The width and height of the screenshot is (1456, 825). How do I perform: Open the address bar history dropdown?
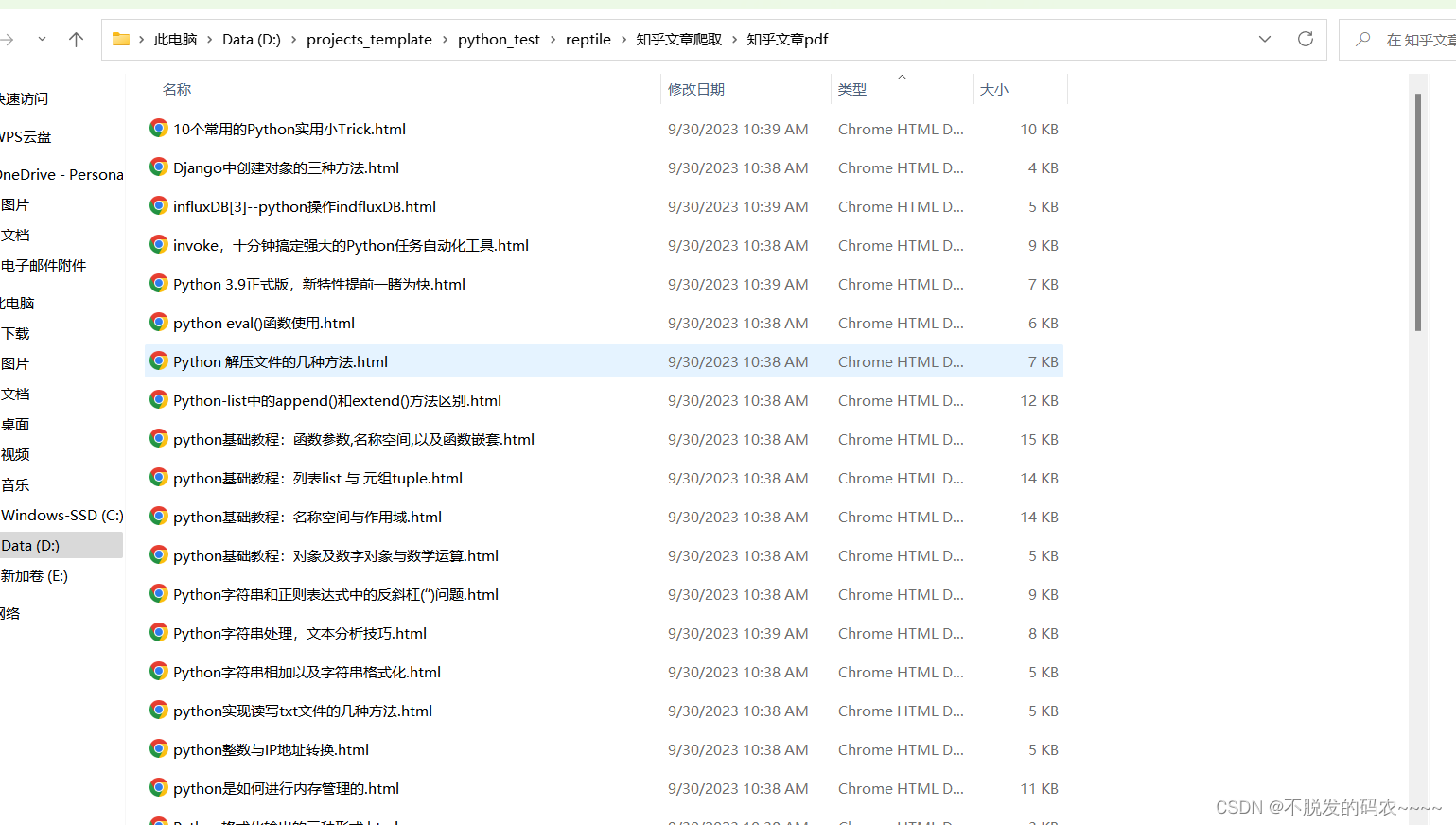1265,39
